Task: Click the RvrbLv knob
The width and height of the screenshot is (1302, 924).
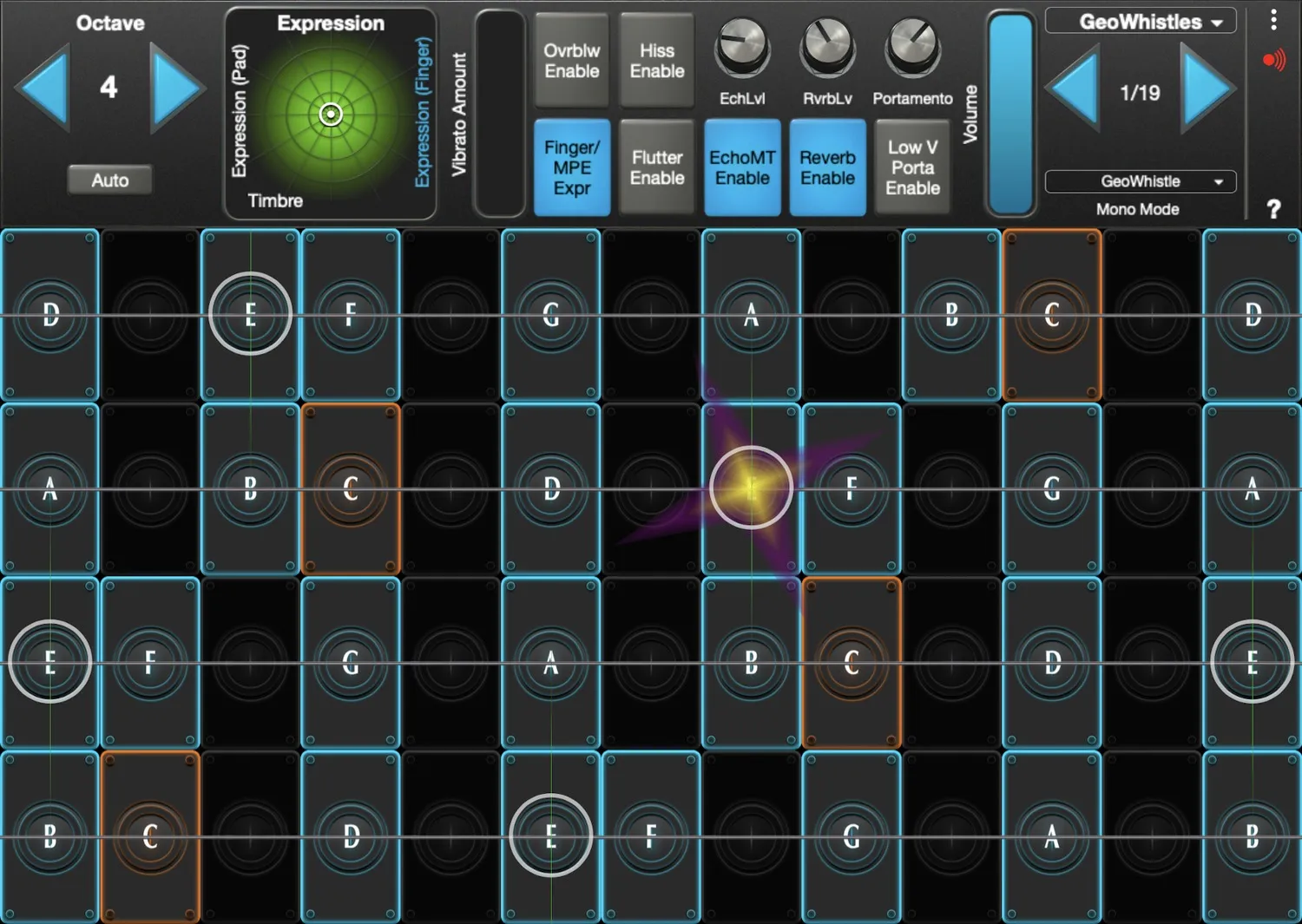Action: (827, 48)
